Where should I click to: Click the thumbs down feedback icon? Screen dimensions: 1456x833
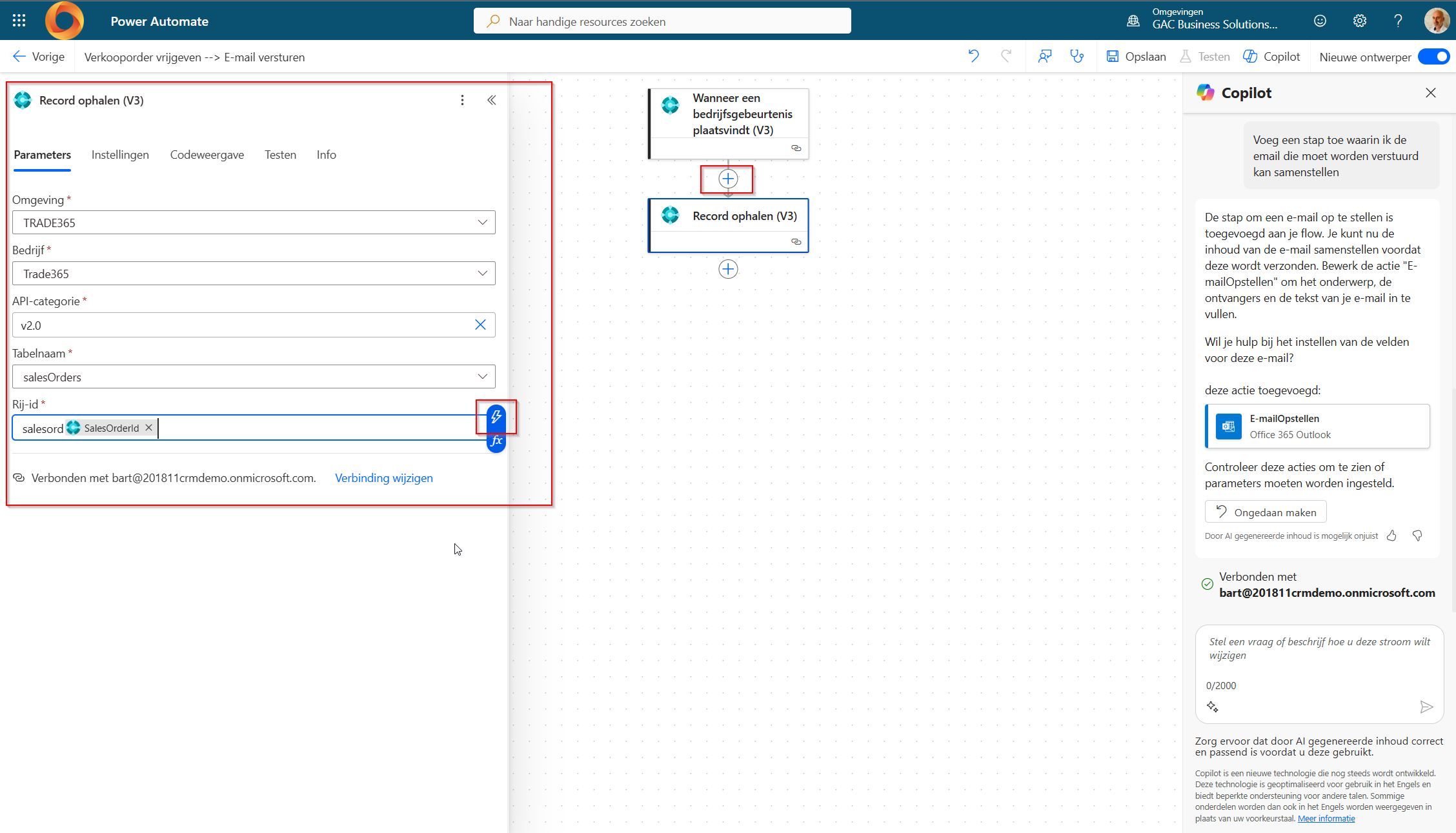click(1417, 536)
